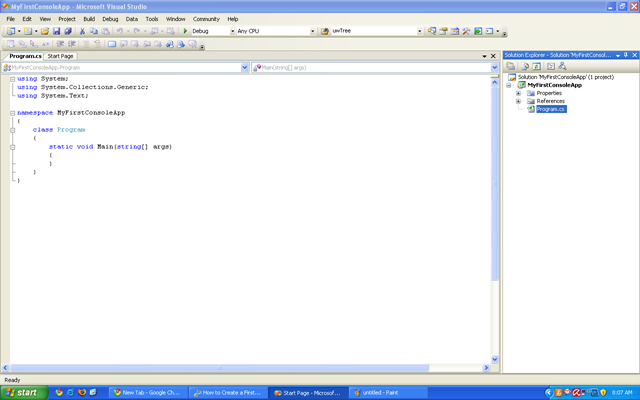Start debugging with the green play icon
This screenshot has width=640, height=400.
(x=185, y=31)
